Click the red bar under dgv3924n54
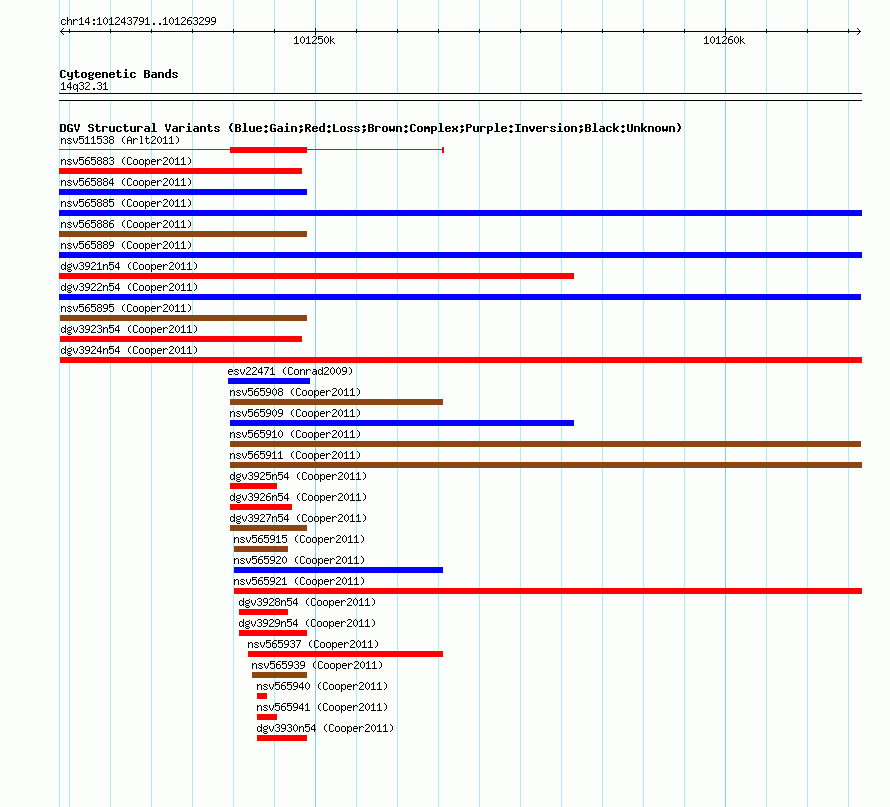 pyautogui.click(x=460, y=360)
